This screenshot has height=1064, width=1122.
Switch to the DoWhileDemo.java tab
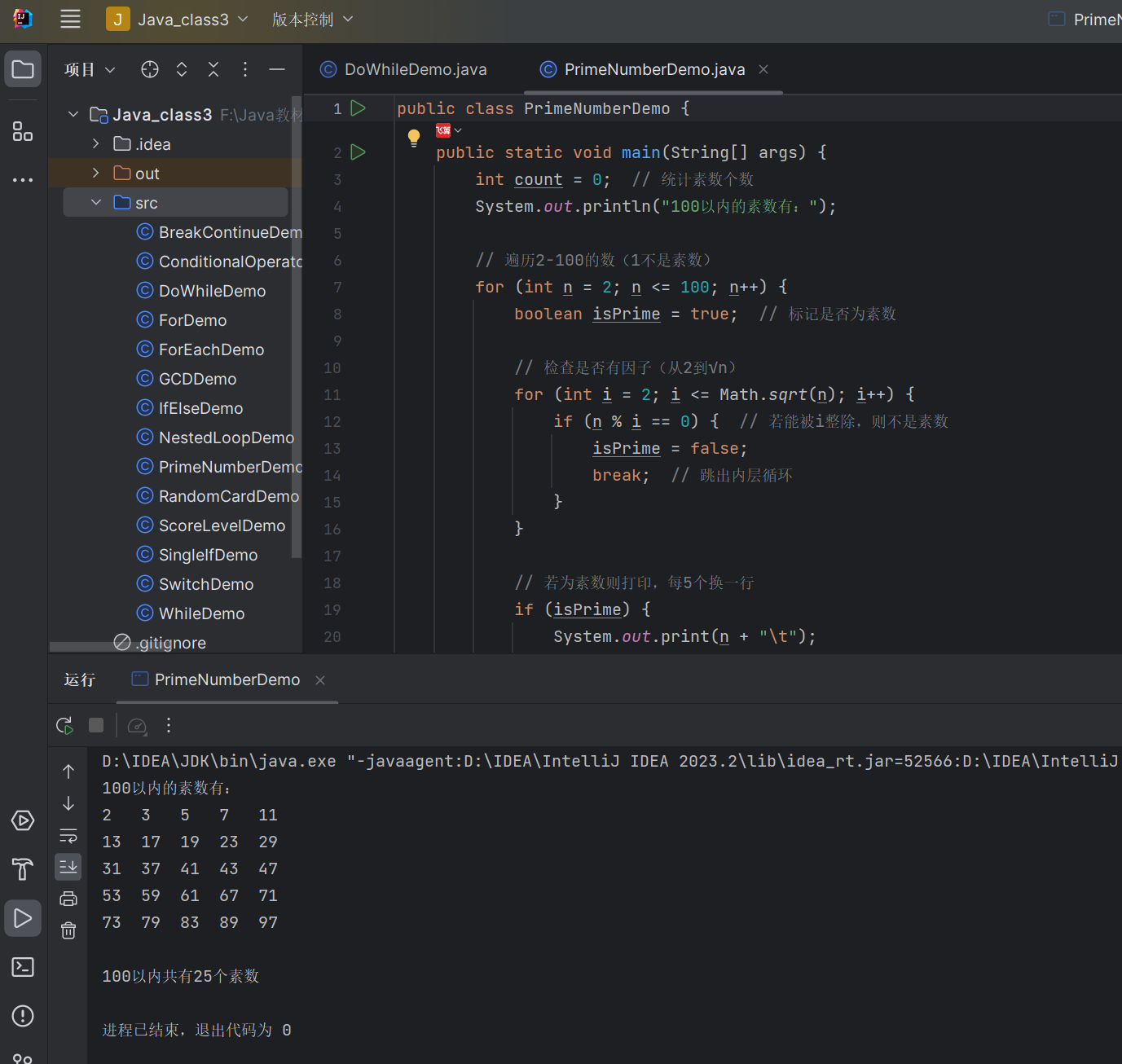pos(404,69)
